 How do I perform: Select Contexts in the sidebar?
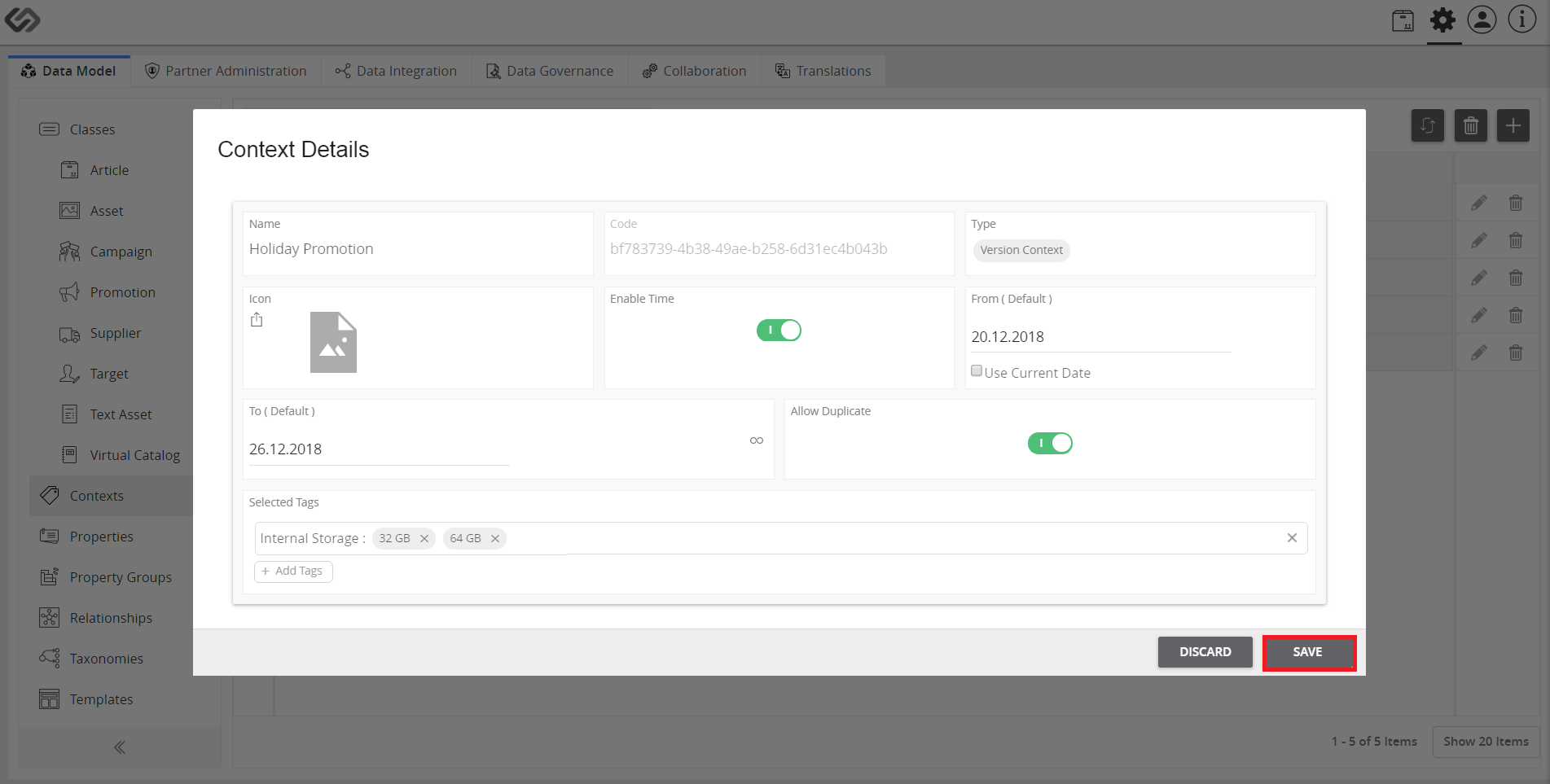coord(111,496)
